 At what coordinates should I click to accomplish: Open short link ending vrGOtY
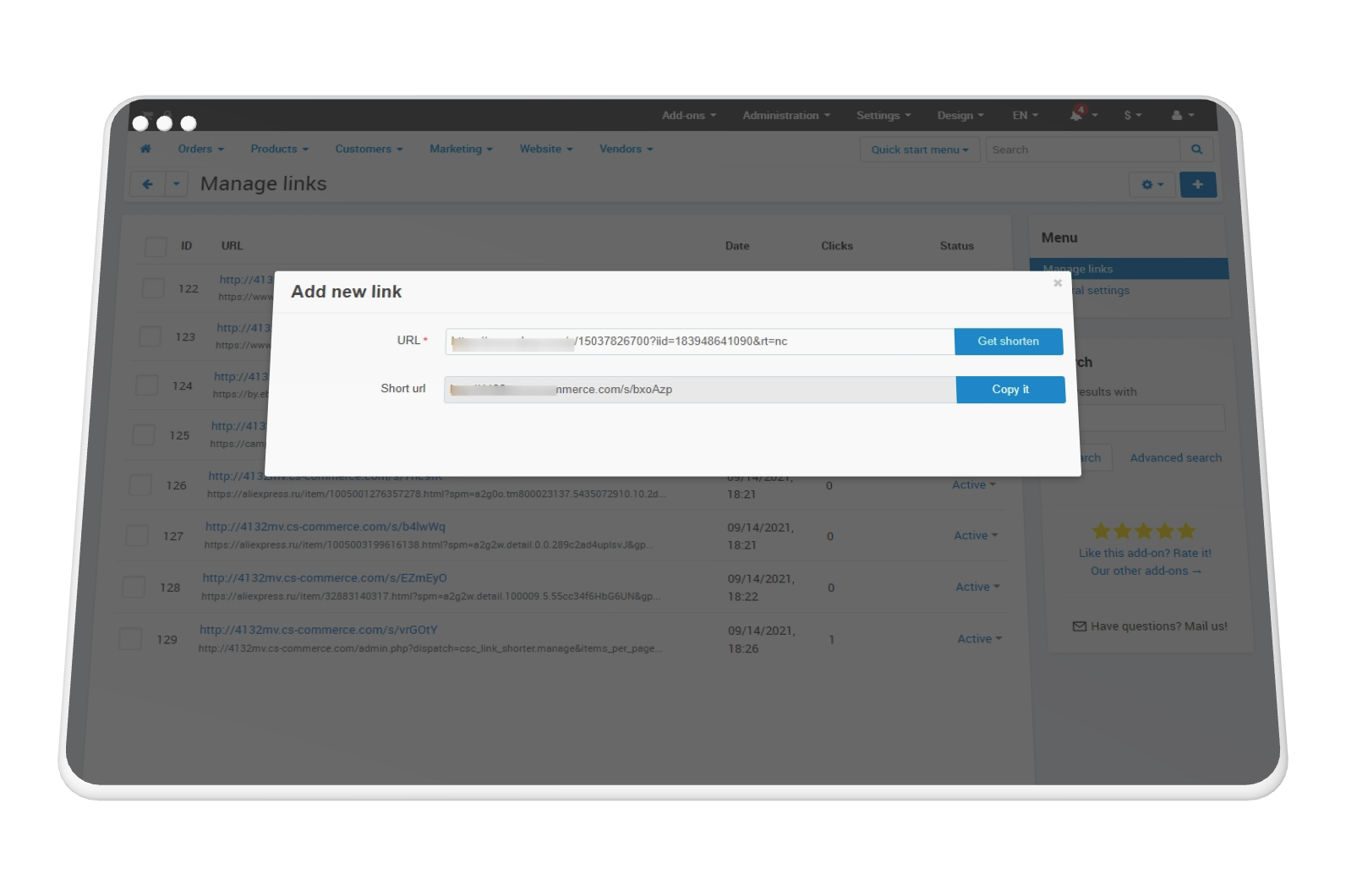click(x=319, y=630)
